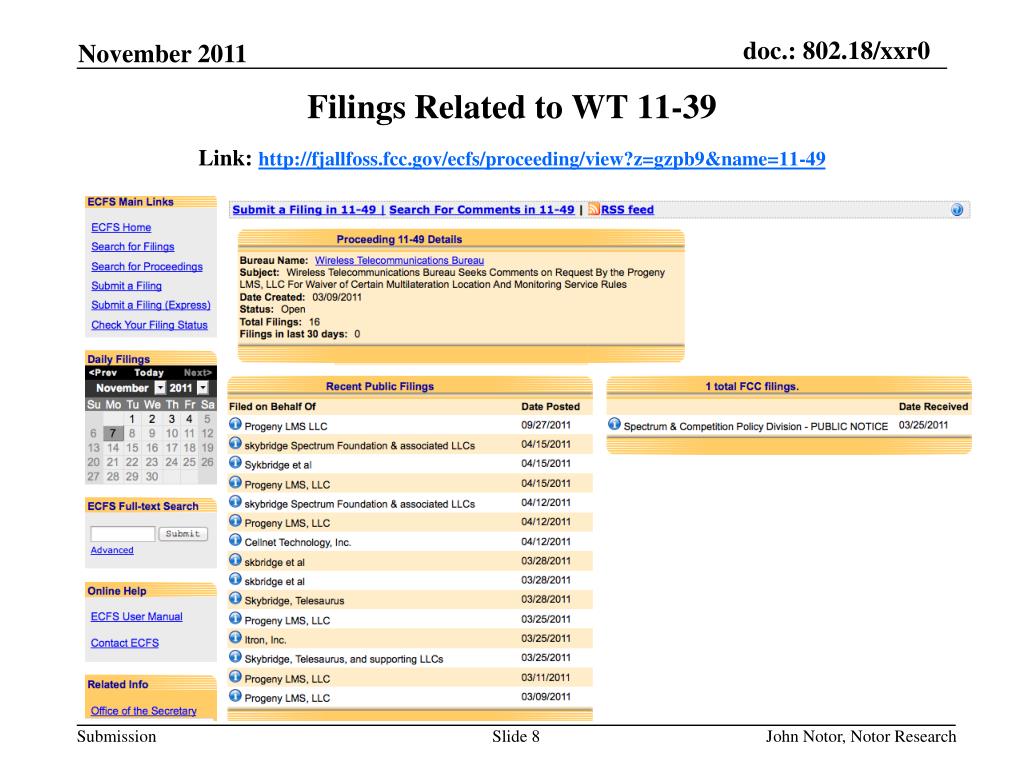Screen dimensions: 1024x768
Task: Open info icon for Sykbridge et al filing
Action: pyautogui.click(x=235, y=463)
